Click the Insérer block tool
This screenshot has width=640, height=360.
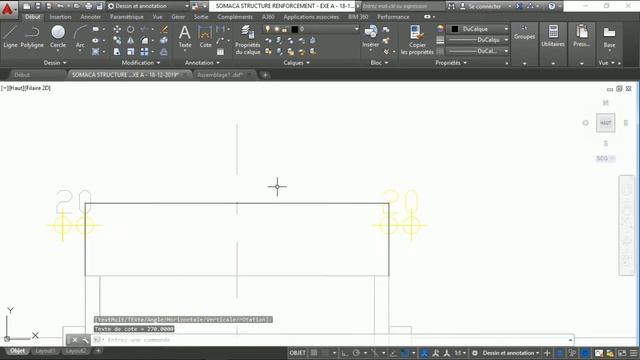click(371, 37)
